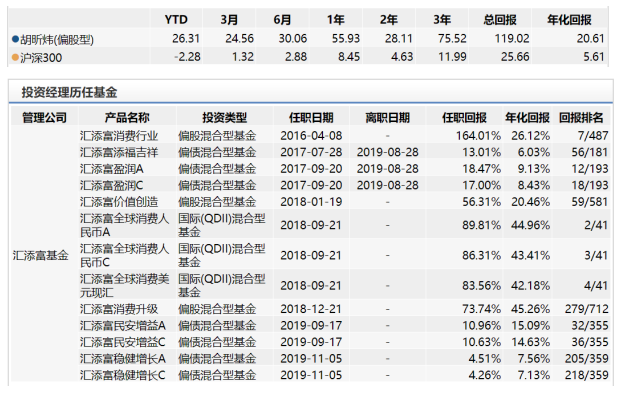625x395 pixels.
Task: Click the 产品名称 column header
Action: pos(127,118)
